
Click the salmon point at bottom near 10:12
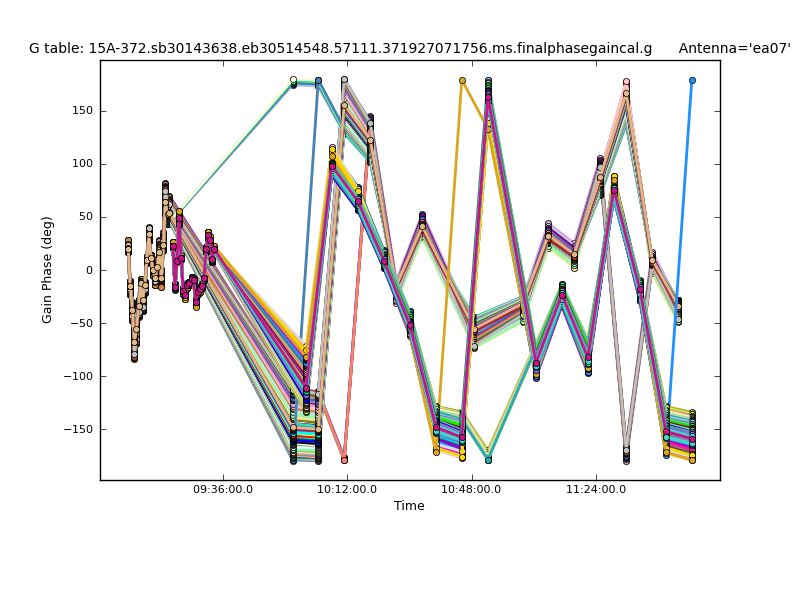[344, 460]
